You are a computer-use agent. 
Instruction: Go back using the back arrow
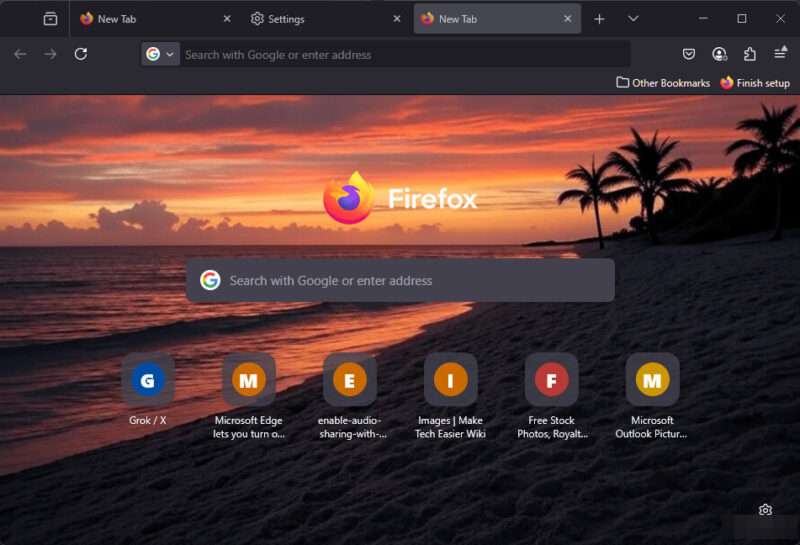[x=20, y=54]
